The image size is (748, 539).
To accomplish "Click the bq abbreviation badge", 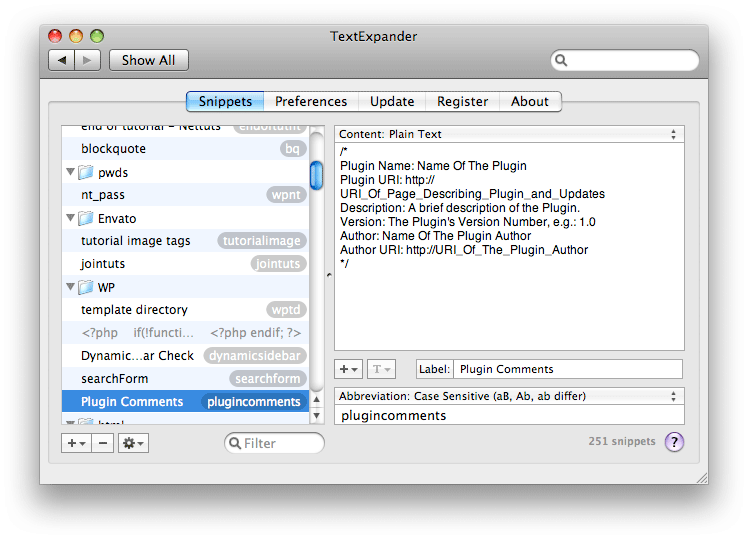I will point(292,149).
